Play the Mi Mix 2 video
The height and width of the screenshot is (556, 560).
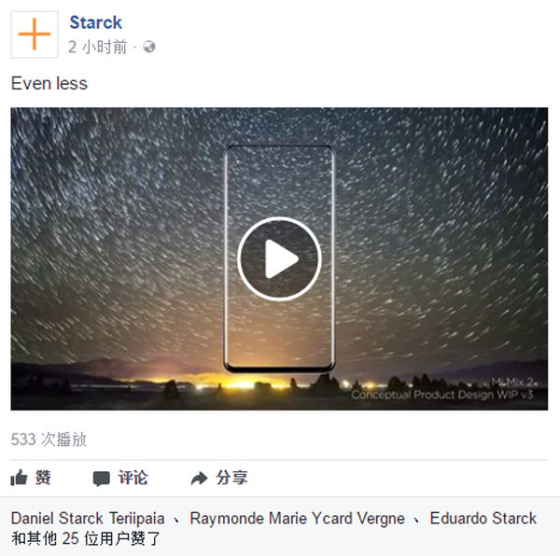(x=279, y=259)
